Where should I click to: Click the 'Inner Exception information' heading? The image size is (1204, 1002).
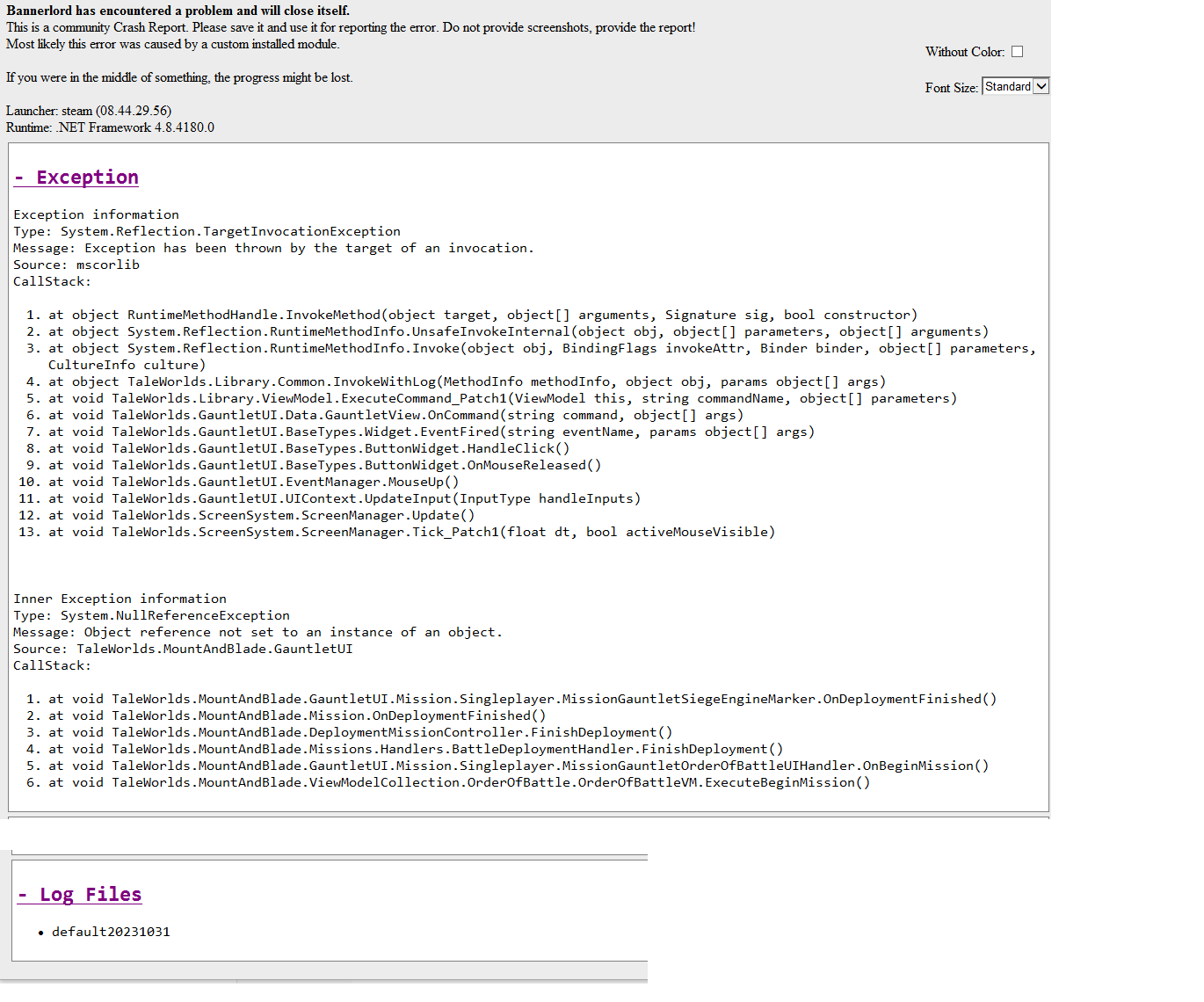click(120, 599)
